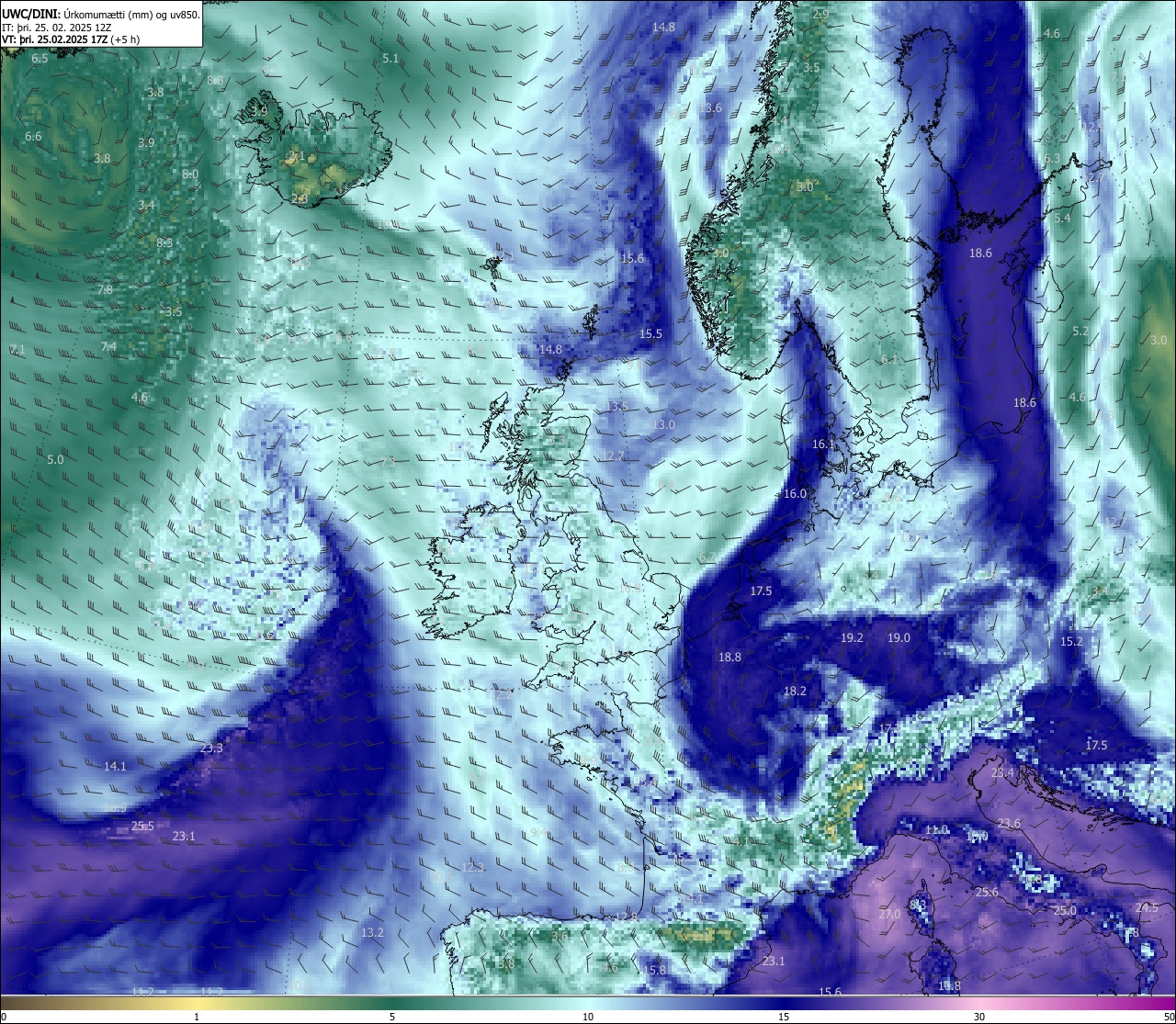Screen dimensions: 1176x1024
Task: Click the 5.2 value label
Action: click(1080, 332)
